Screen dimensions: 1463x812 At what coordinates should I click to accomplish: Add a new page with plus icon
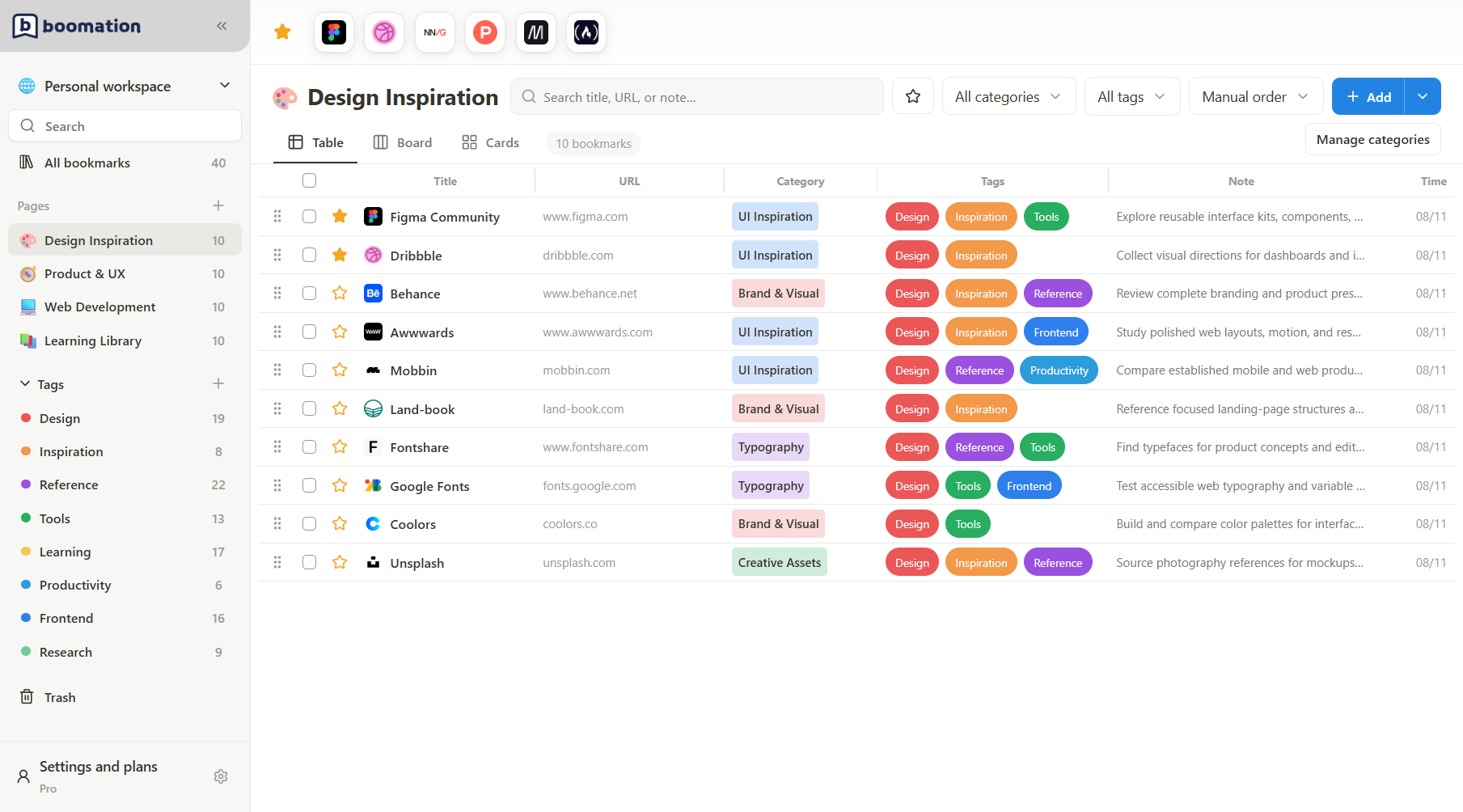218,205
